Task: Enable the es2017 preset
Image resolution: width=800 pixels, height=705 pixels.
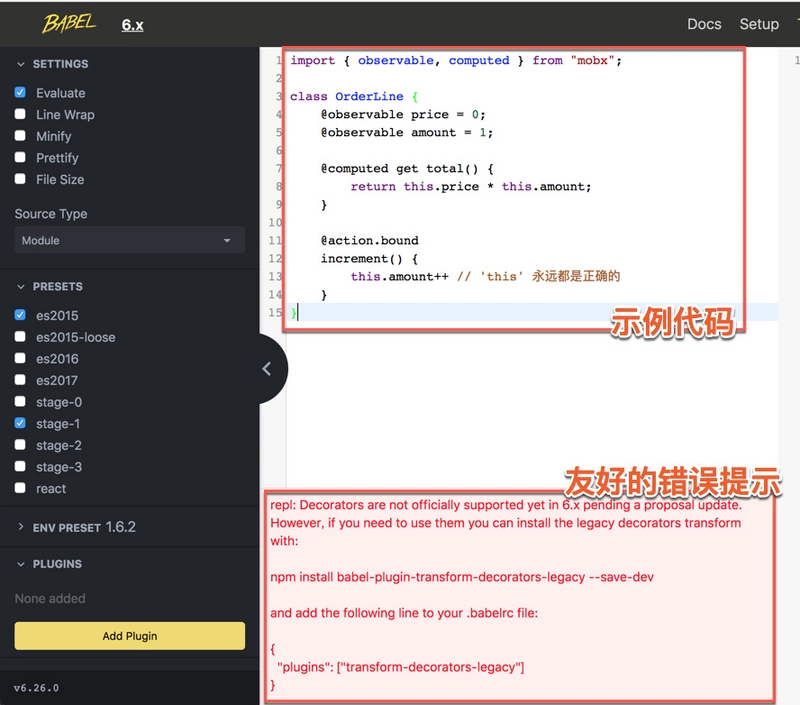Action: pyautogui.click(x=20, y=380)
